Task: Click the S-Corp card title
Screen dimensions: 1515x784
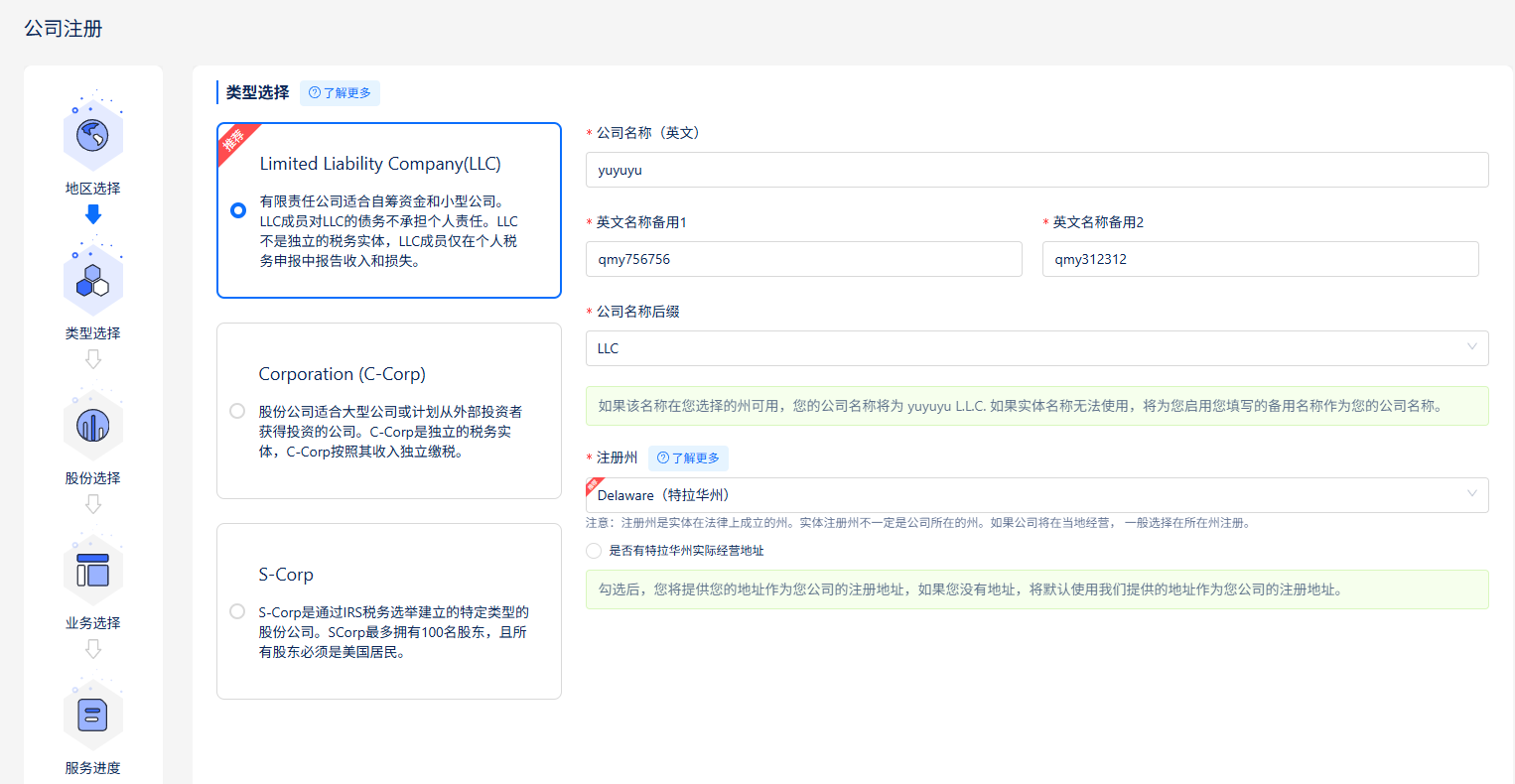Action: [x=286, y=575]
